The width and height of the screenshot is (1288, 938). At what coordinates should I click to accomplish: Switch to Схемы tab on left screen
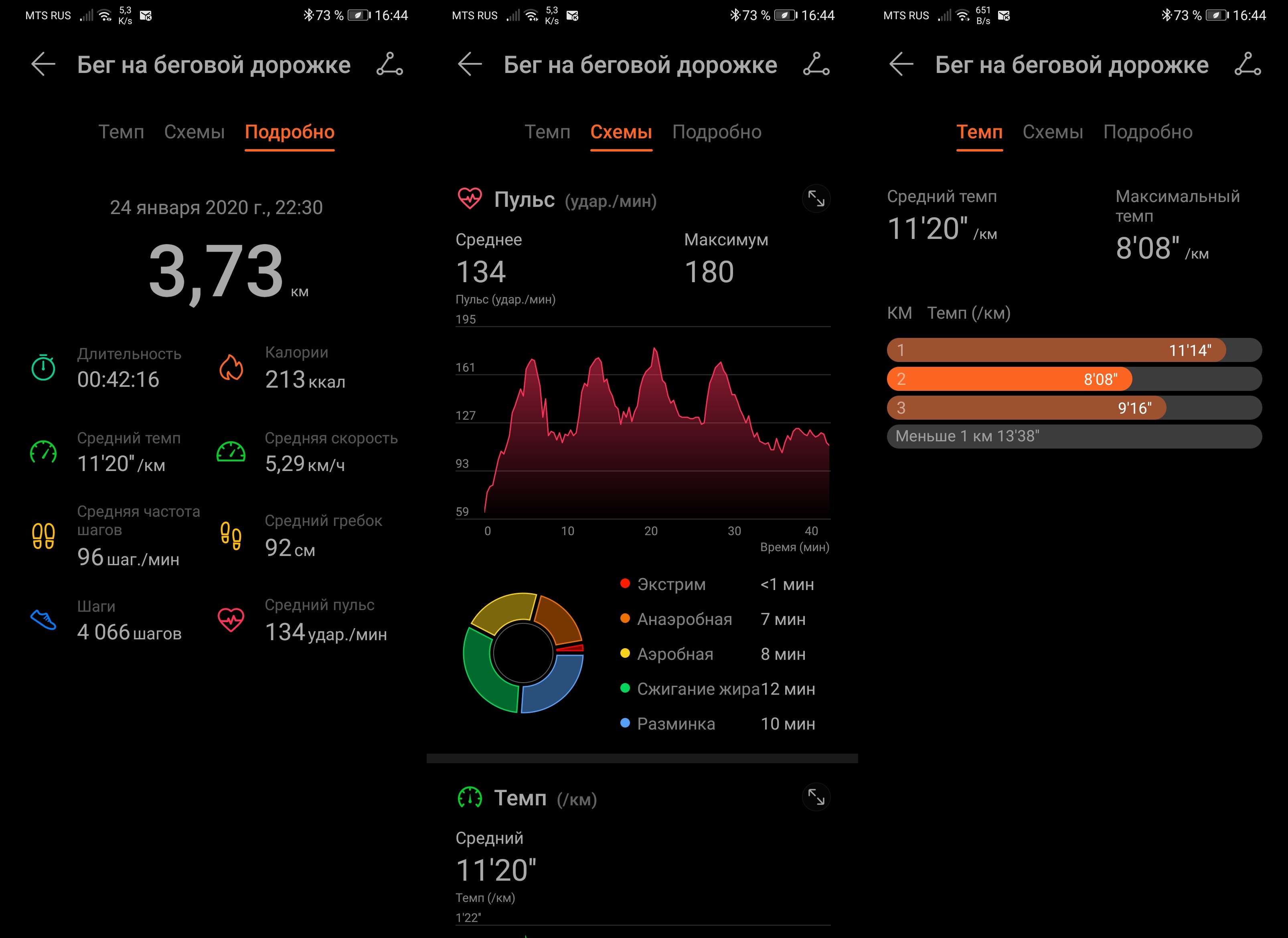pos(194,132)
